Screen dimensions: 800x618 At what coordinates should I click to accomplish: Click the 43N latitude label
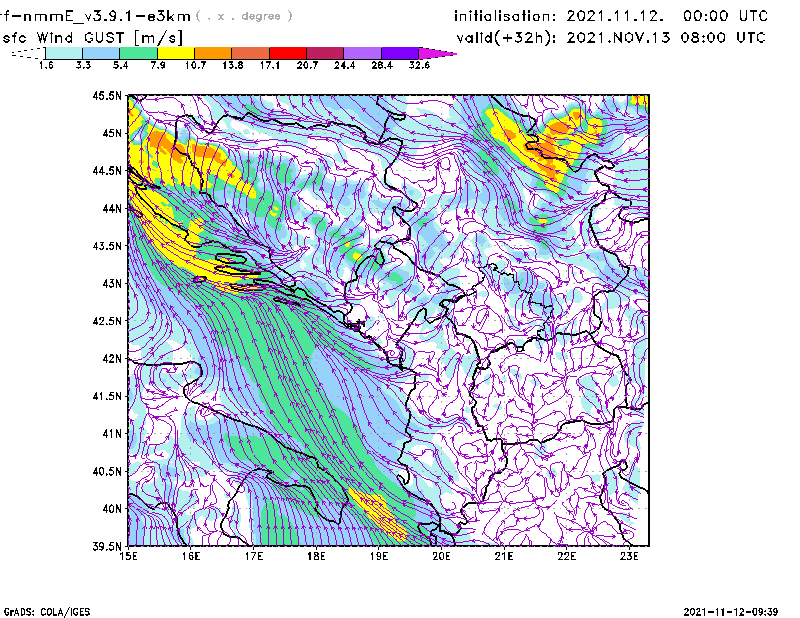(112, 283)
